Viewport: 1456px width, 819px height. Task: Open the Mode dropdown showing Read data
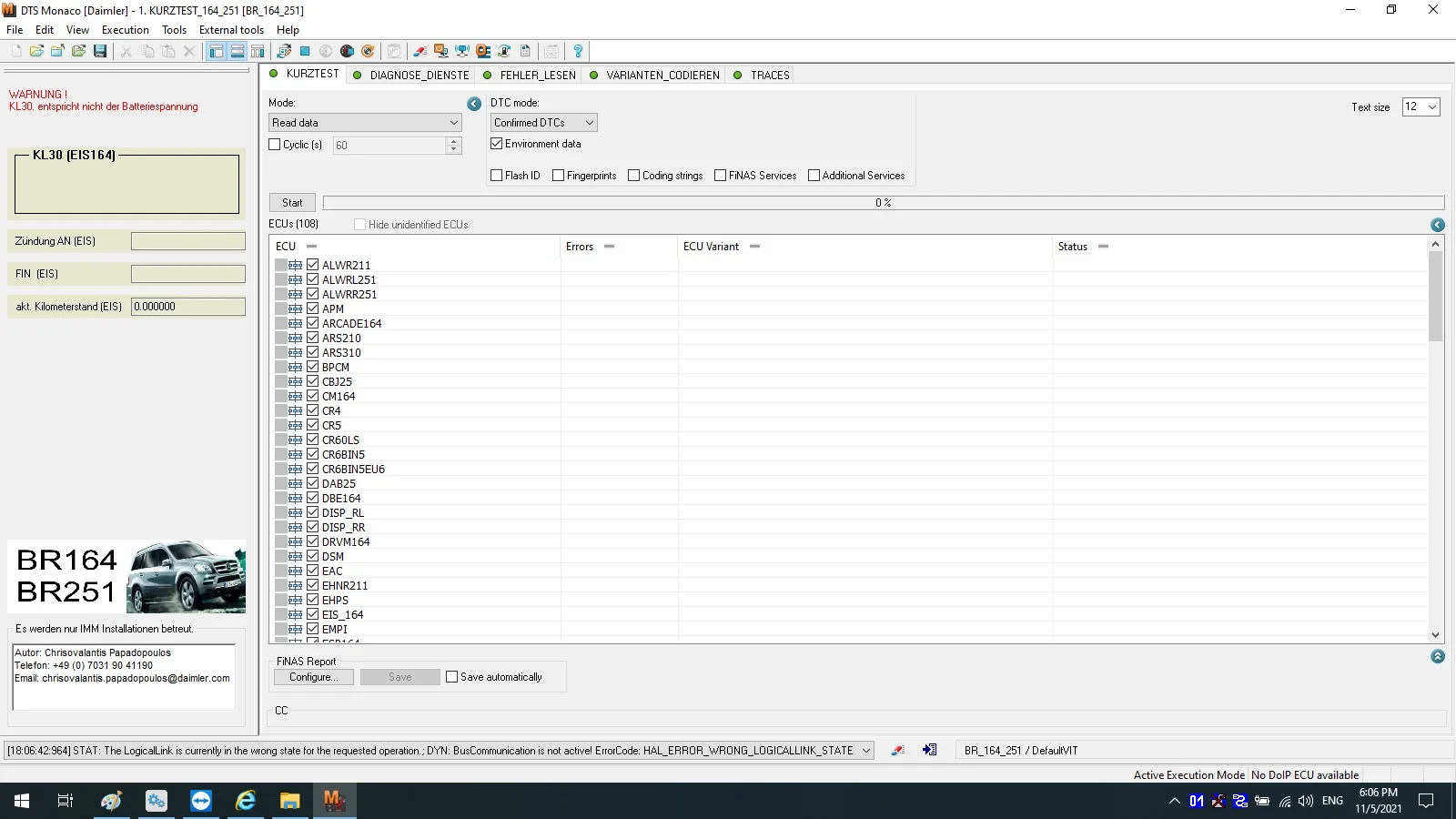click(x=365, y=123)
